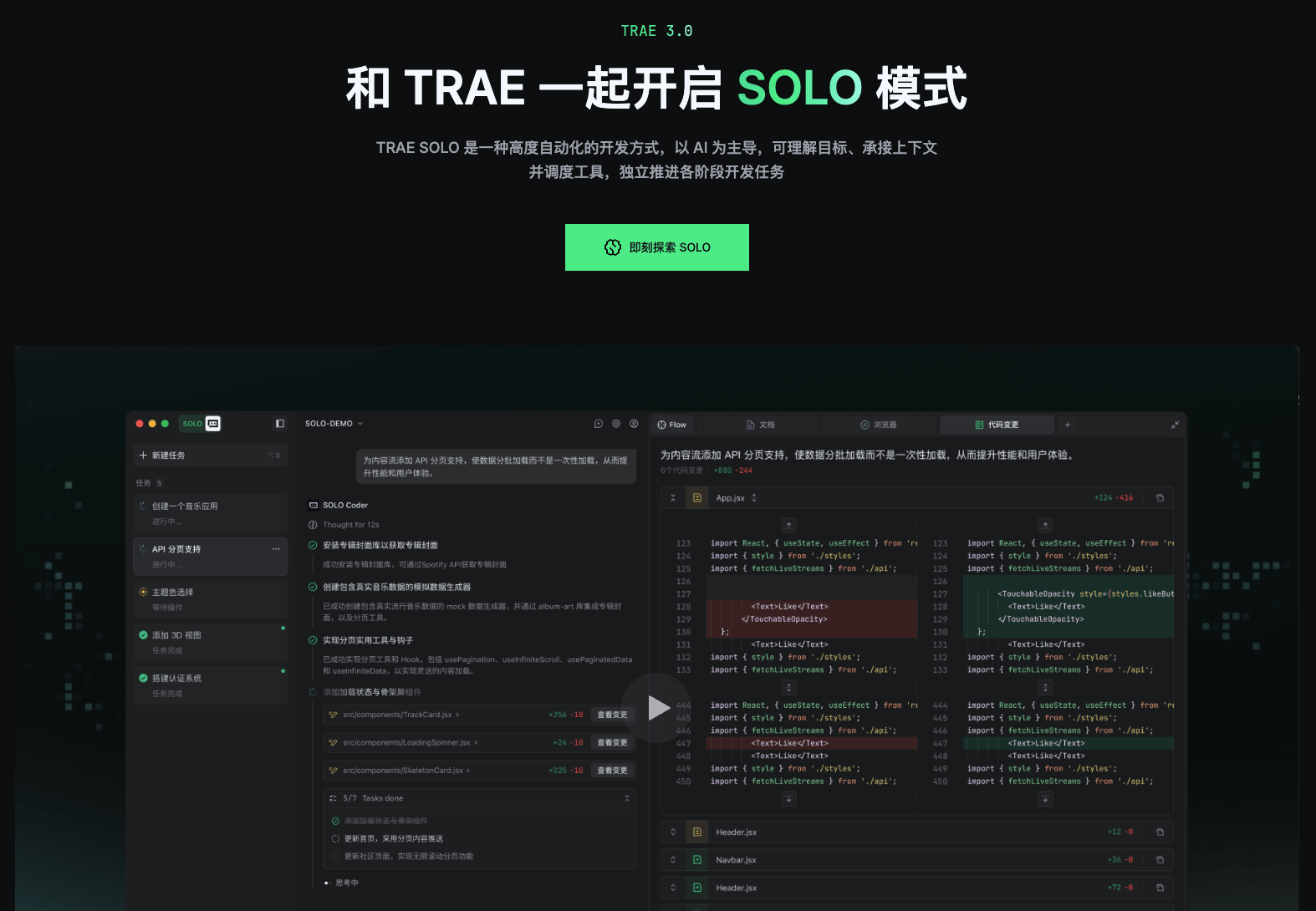Expand hidden lines middle left diff pane
Viewport: 1316px width, 911px height.
(788, 687)
